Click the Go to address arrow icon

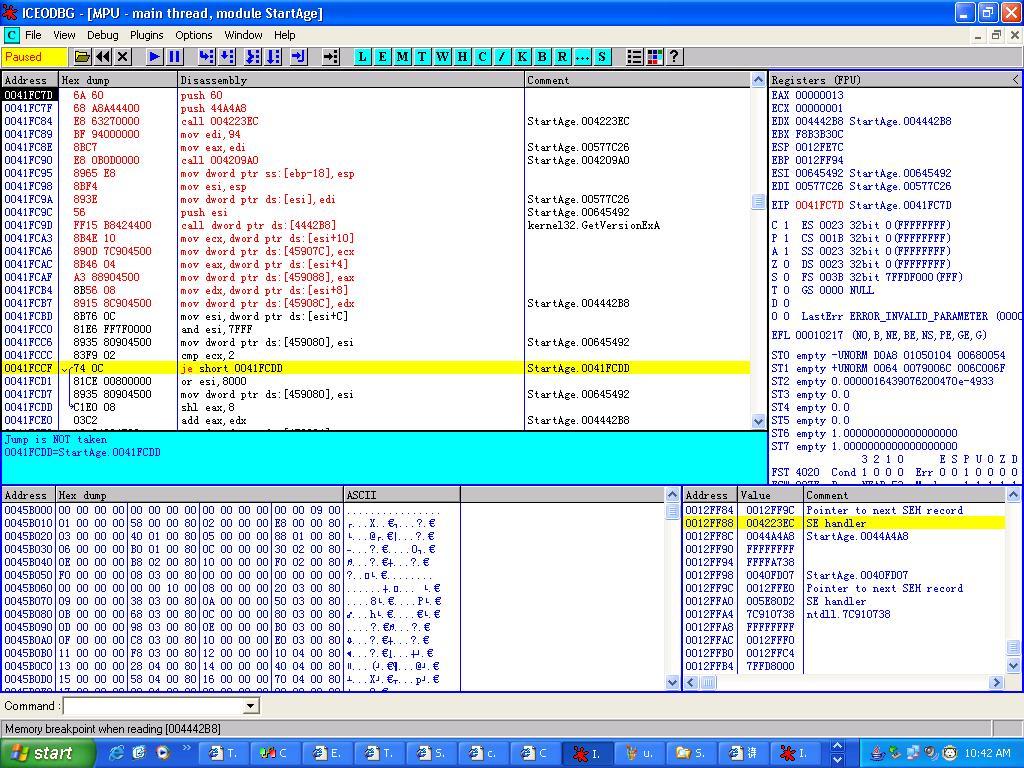click(x=330, y=57)
